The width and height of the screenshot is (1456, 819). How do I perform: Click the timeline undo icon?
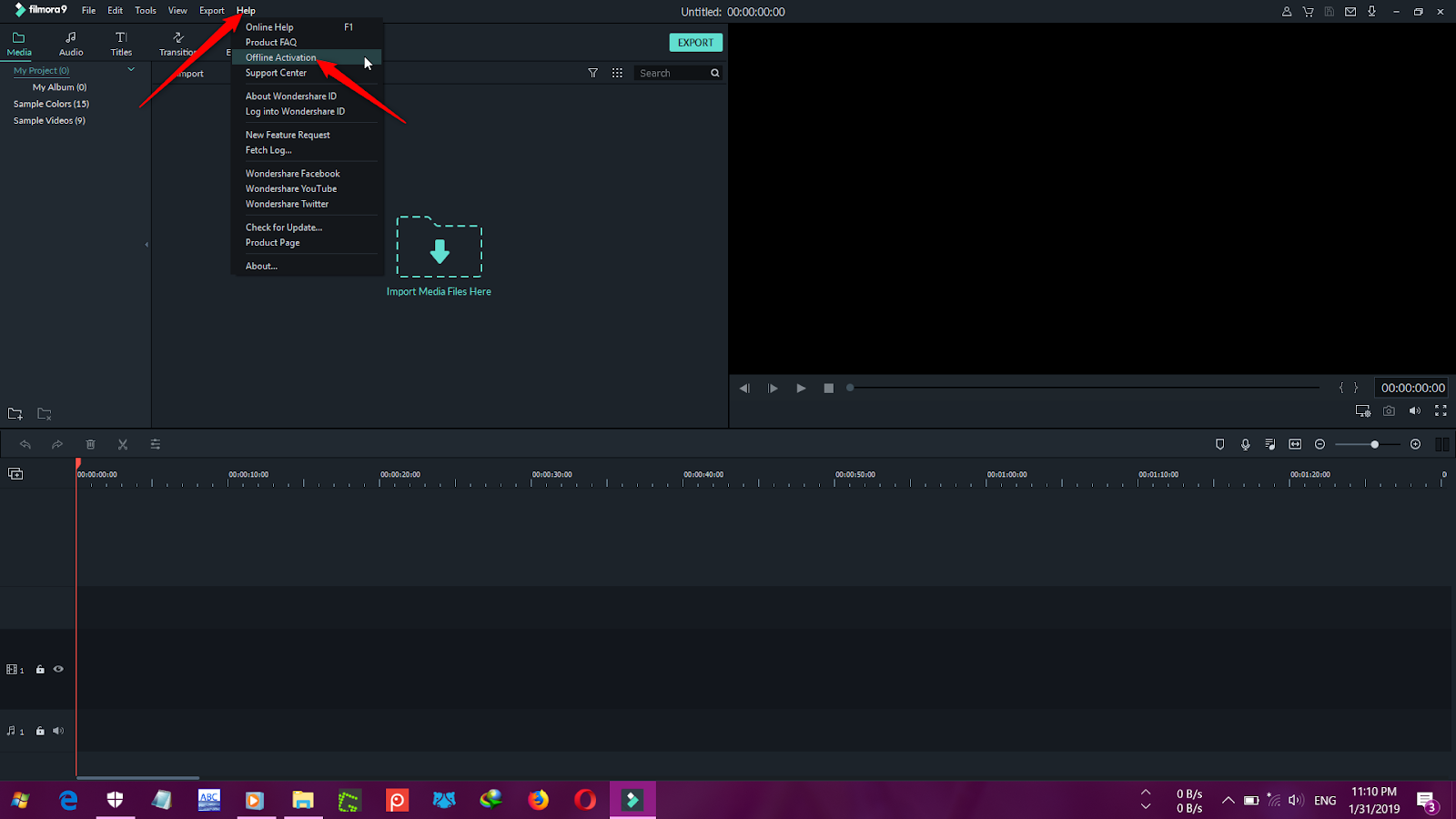(25, 444)
